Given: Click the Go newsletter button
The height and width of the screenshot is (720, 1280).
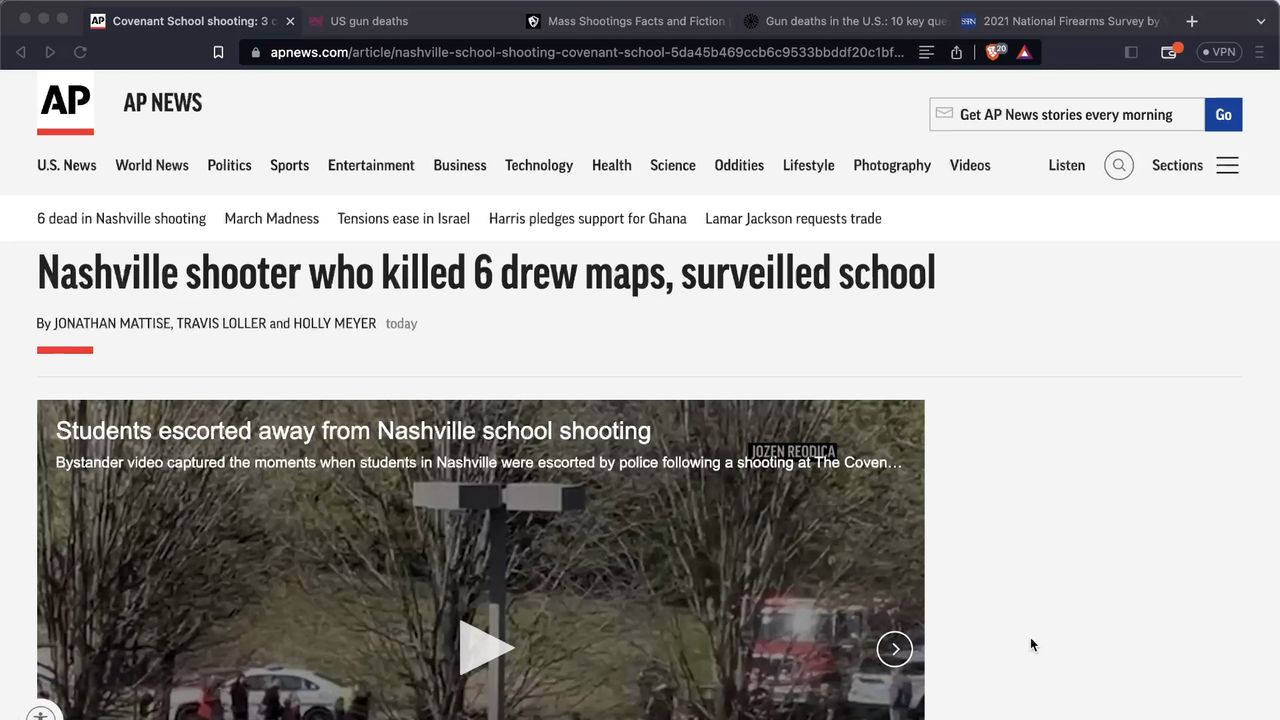Looking at the screenshot, I should point(1223,114).
